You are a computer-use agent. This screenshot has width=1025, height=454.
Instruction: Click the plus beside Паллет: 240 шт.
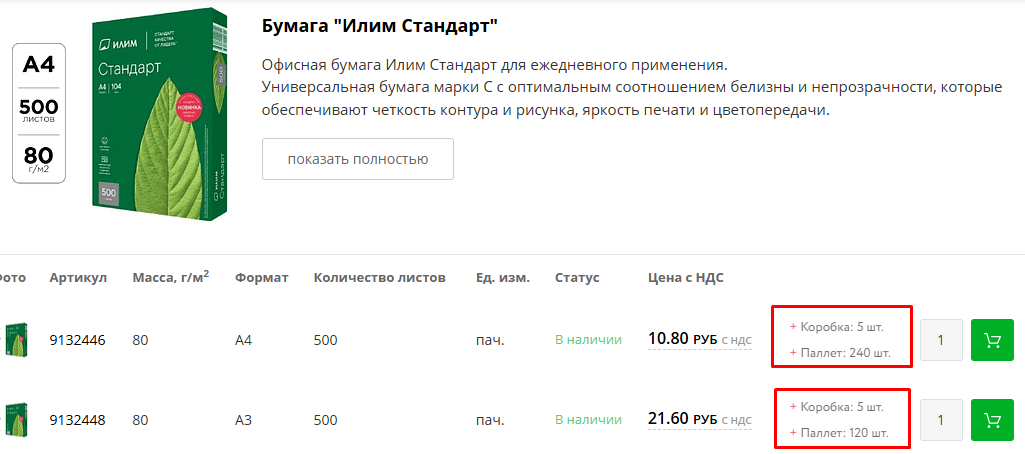pos(794,353)
